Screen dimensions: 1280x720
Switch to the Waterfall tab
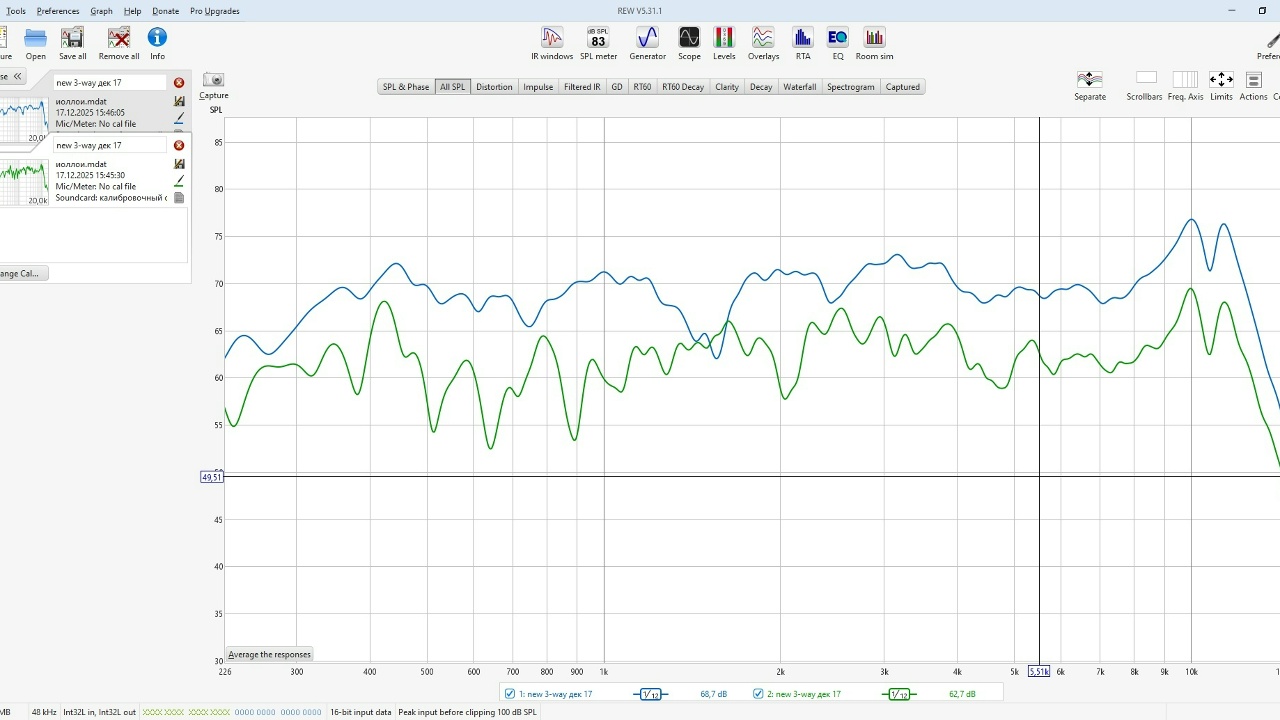[800, 87]
